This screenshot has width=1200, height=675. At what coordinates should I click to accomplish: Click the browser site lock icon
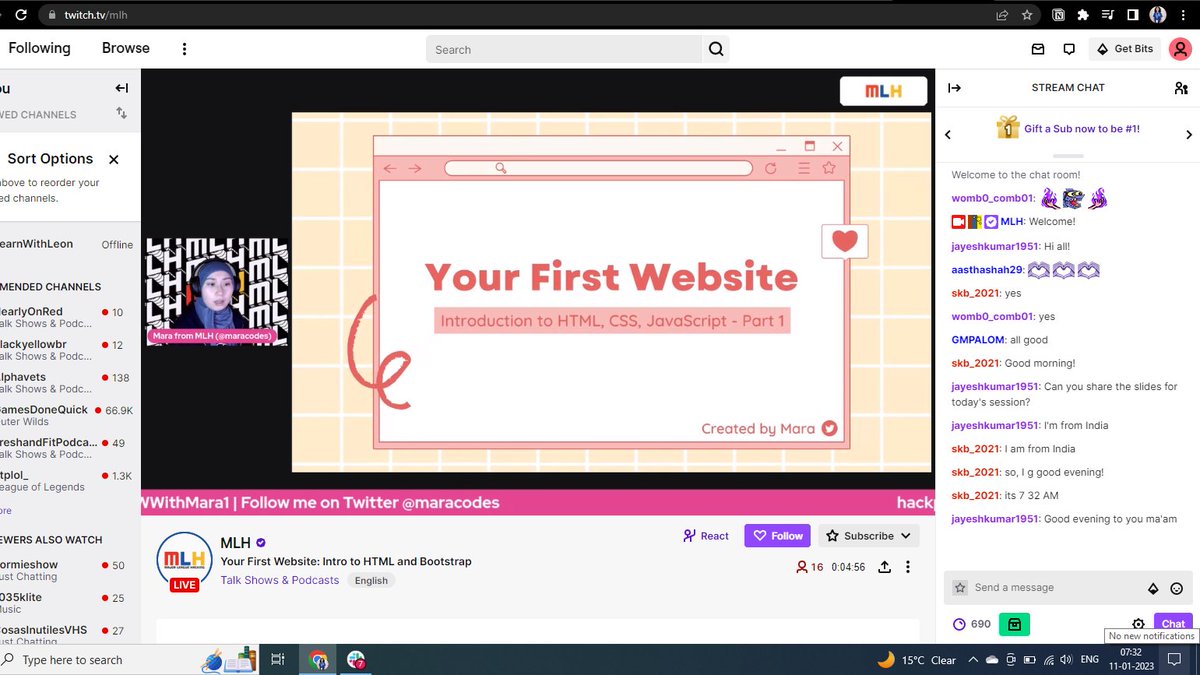tap(51, 15)
